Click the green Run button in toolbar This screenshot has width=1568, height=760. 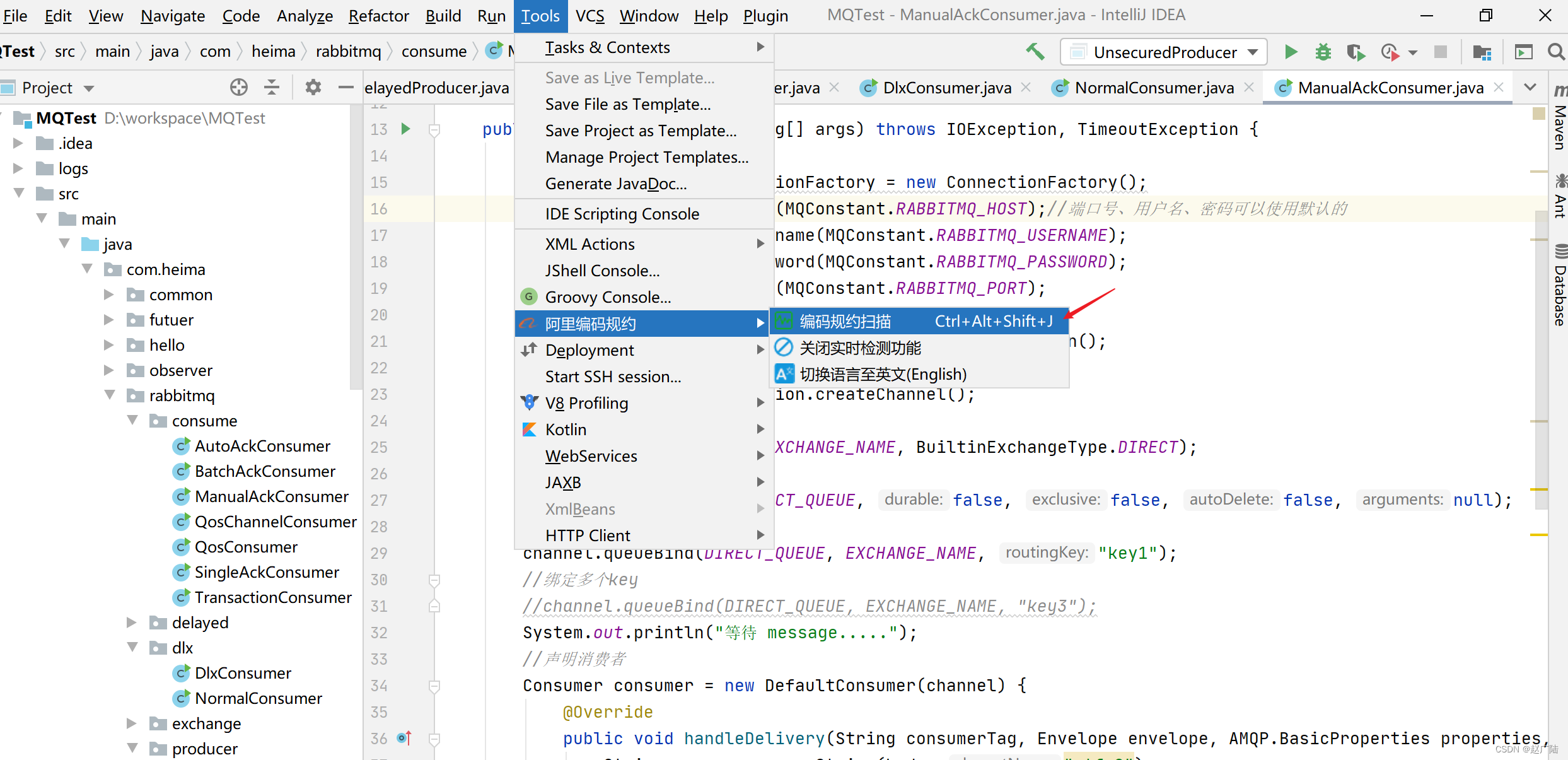pos(1291,52)
